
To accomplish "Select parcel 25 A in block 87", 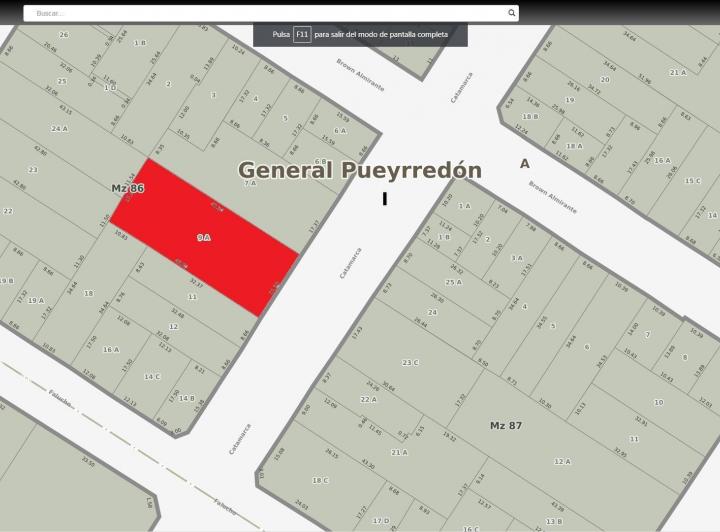I will (x=453, y=282).
